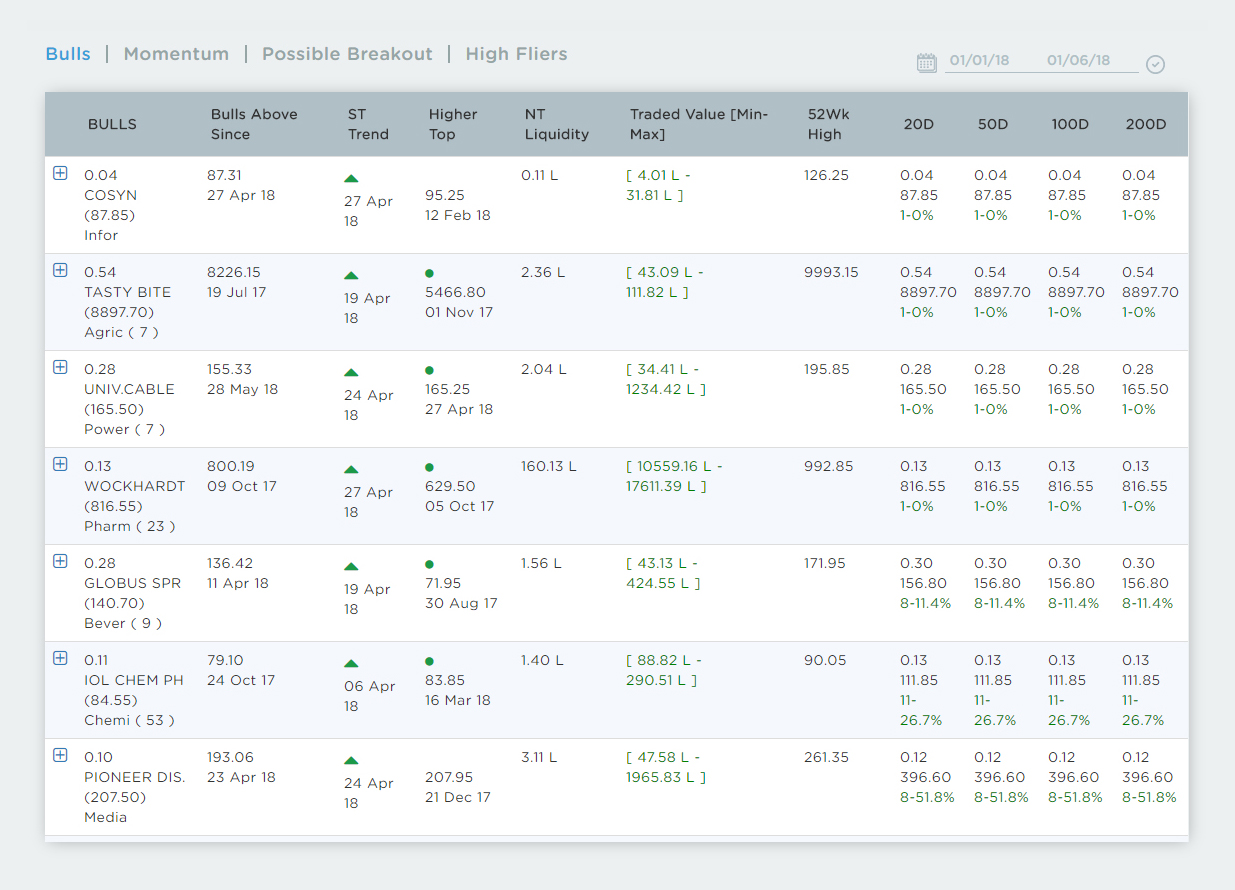Image resolution: width=1235 pixels, height=890 pixels.
Task: Sort by 100D column header
Action: pyautogui.click(x=1070, y=125)
